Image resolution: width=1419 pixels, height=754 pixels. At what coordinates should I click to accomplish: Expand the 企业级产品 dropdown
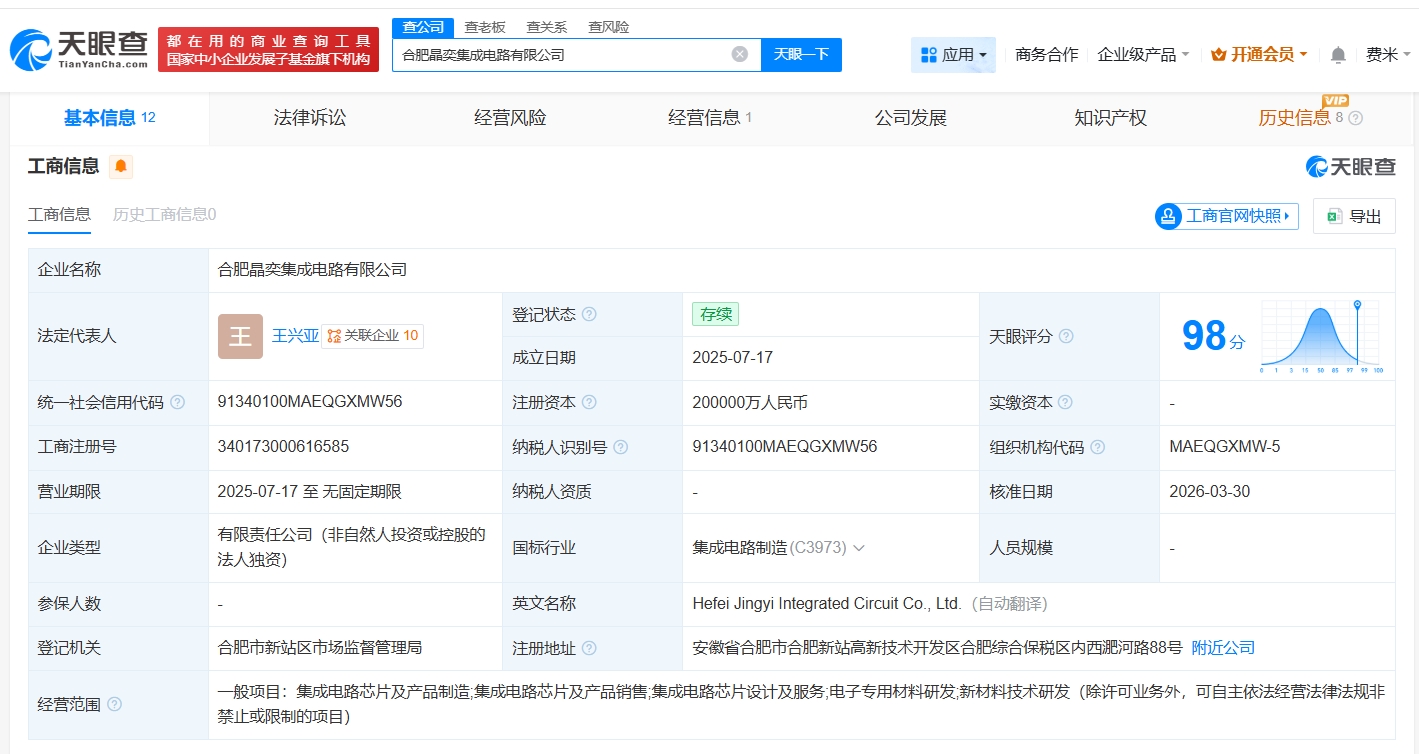point(1142,55)
